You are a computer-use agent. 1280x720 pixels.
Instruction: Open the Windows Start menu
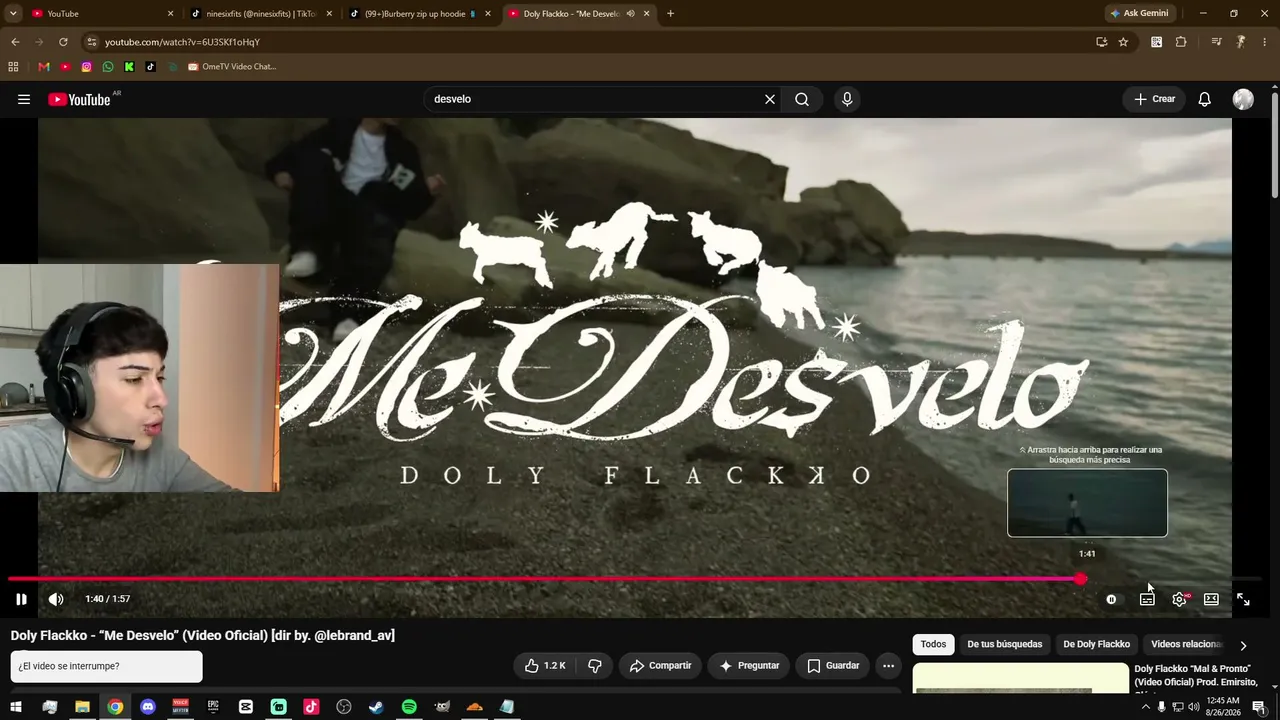(16, 707)
